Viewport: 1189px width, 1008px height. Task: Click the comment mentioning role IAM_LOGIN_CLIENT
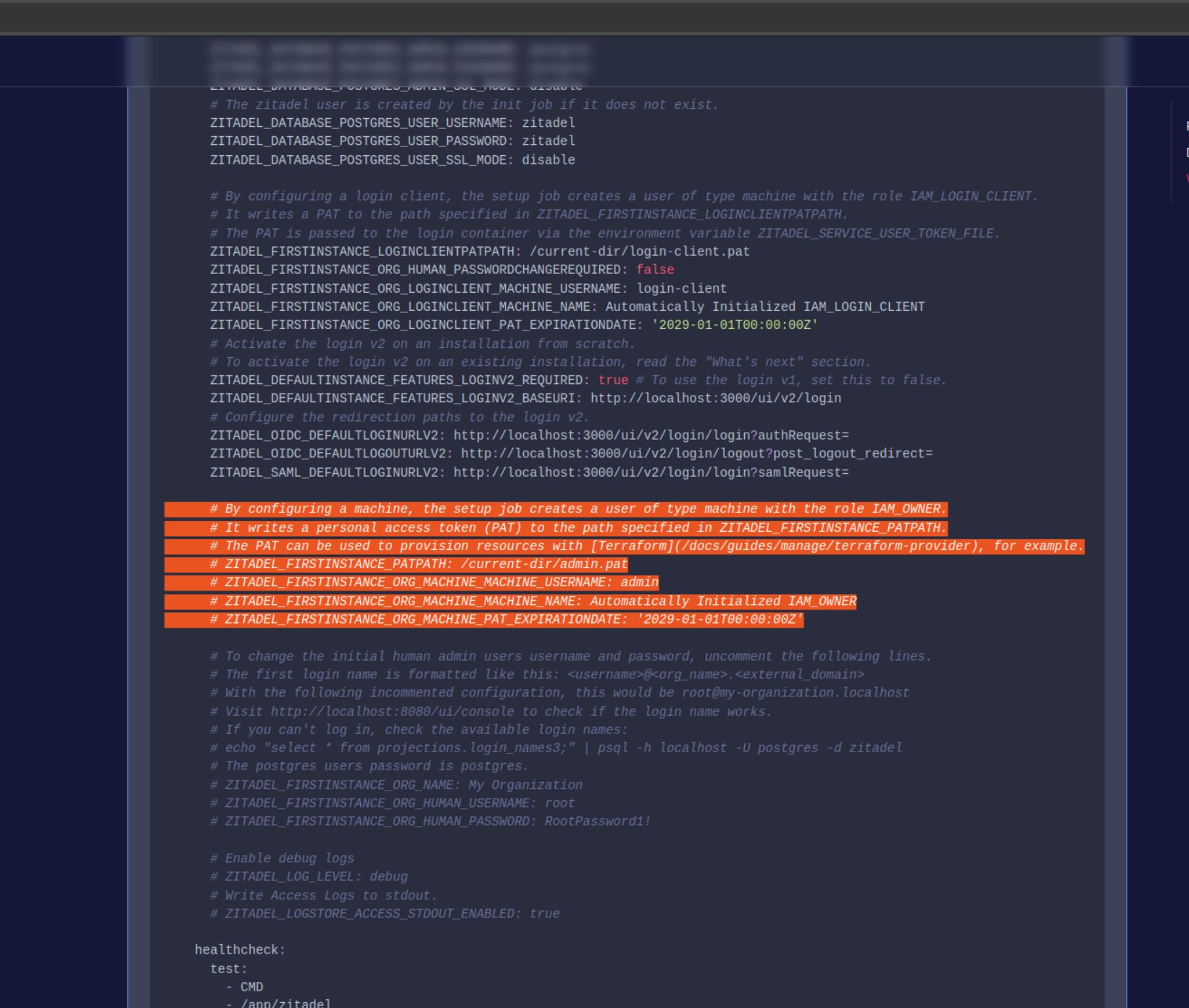click(624, 196)
